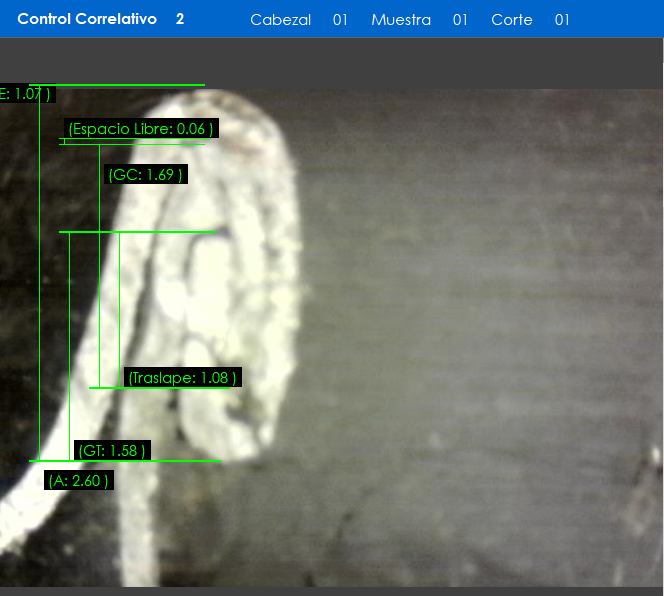Click the E: 1.07 measurement label
Viewport: 664px width, 596px height.
26,94
